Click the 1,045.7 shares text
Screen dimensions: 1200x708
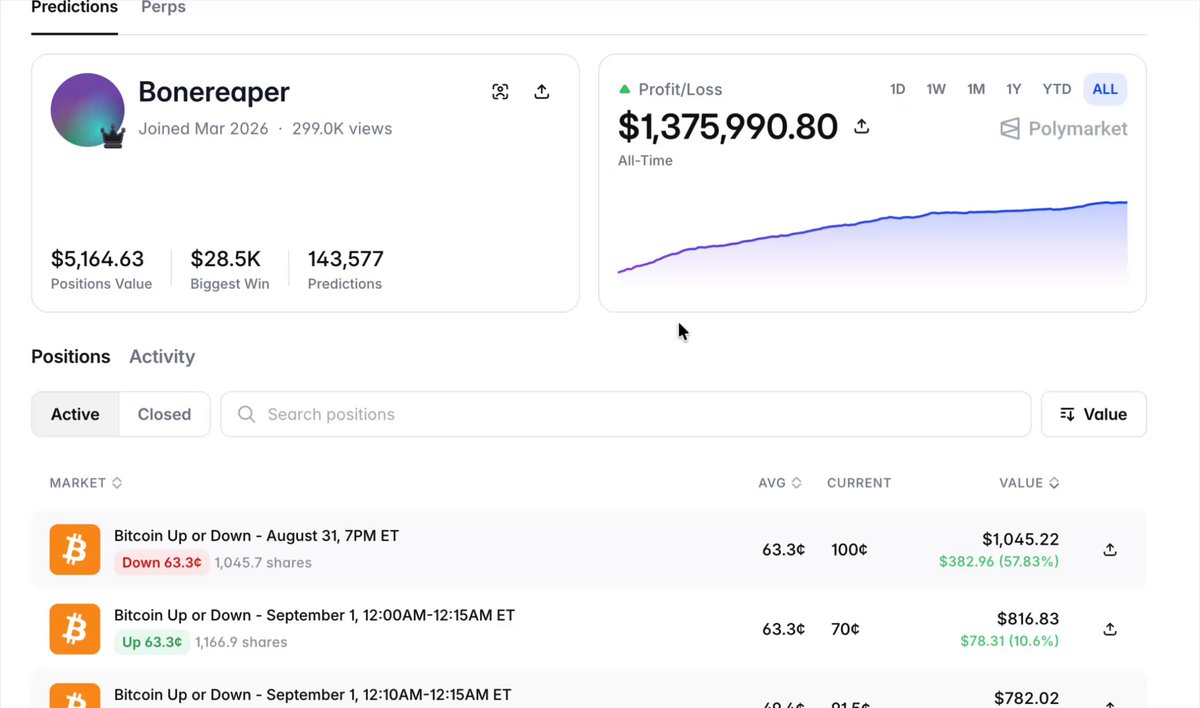click(x=263, y=563)
